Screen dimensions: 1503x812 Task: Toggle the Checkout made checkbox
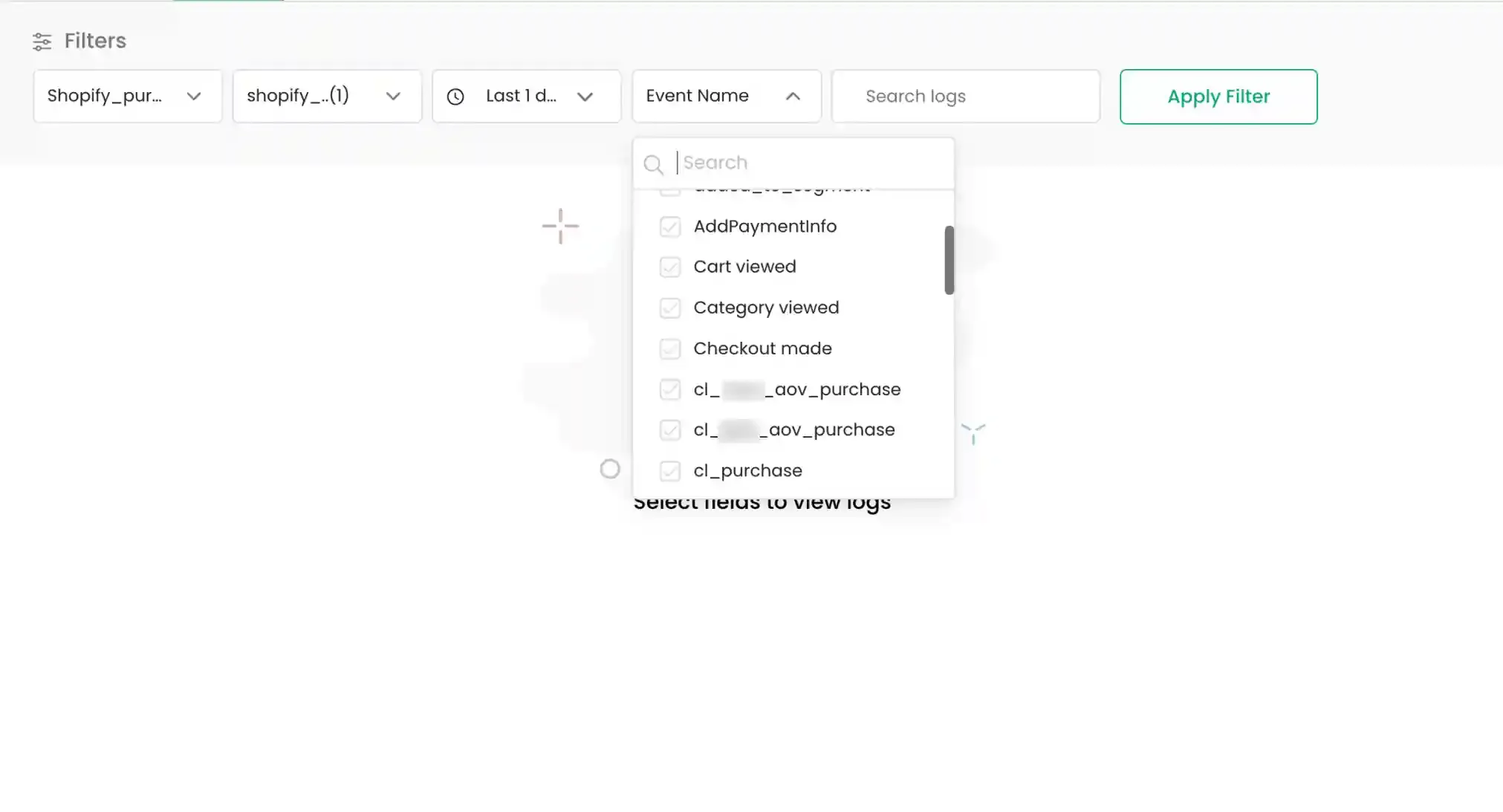click(670, 348)
